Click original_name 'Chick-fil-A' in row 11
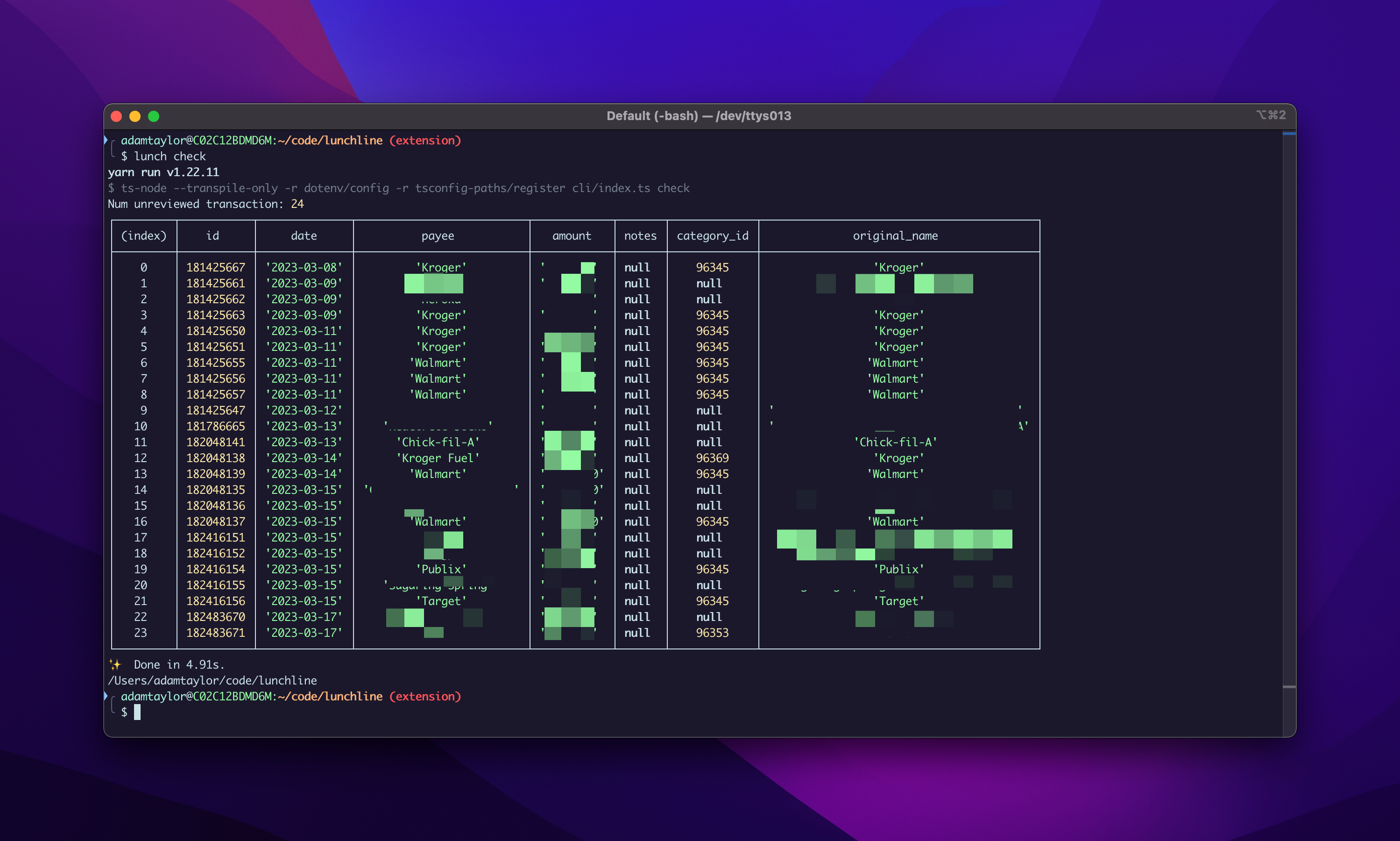Image resolution: width=1400 pixels, height=841 pixels. point(895,442)
